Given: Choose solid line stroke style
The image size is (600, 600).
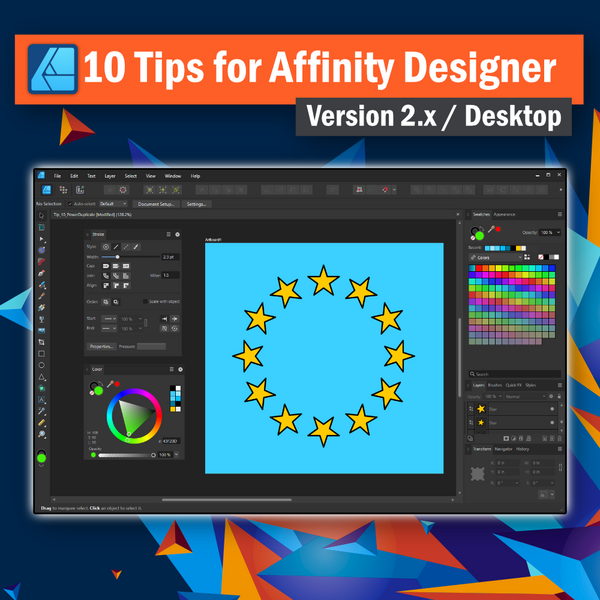Looking at the screenshot, I should point(116,247).
